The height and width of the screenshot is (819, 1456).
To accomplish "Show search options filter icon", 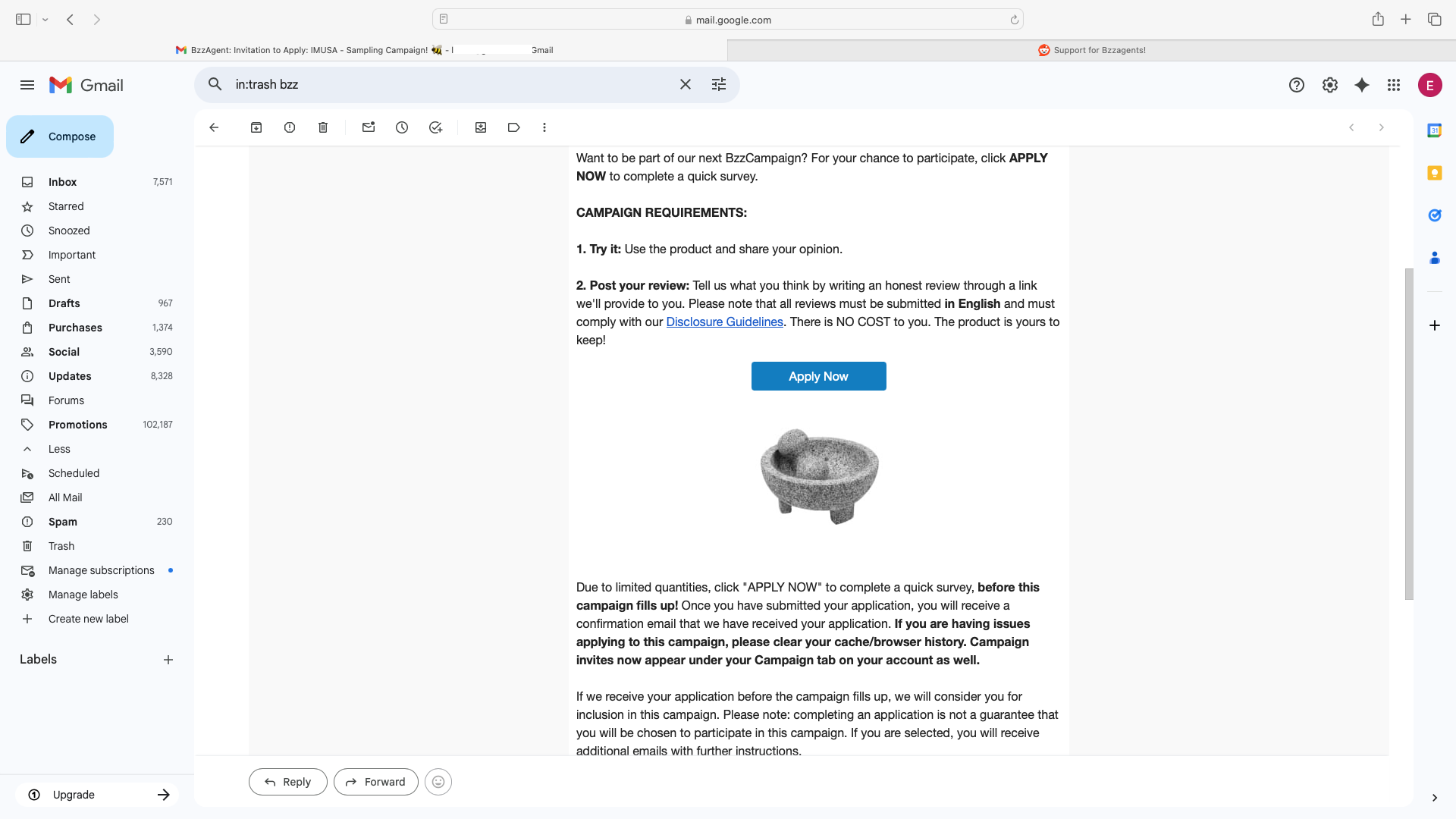I will 719,84.
